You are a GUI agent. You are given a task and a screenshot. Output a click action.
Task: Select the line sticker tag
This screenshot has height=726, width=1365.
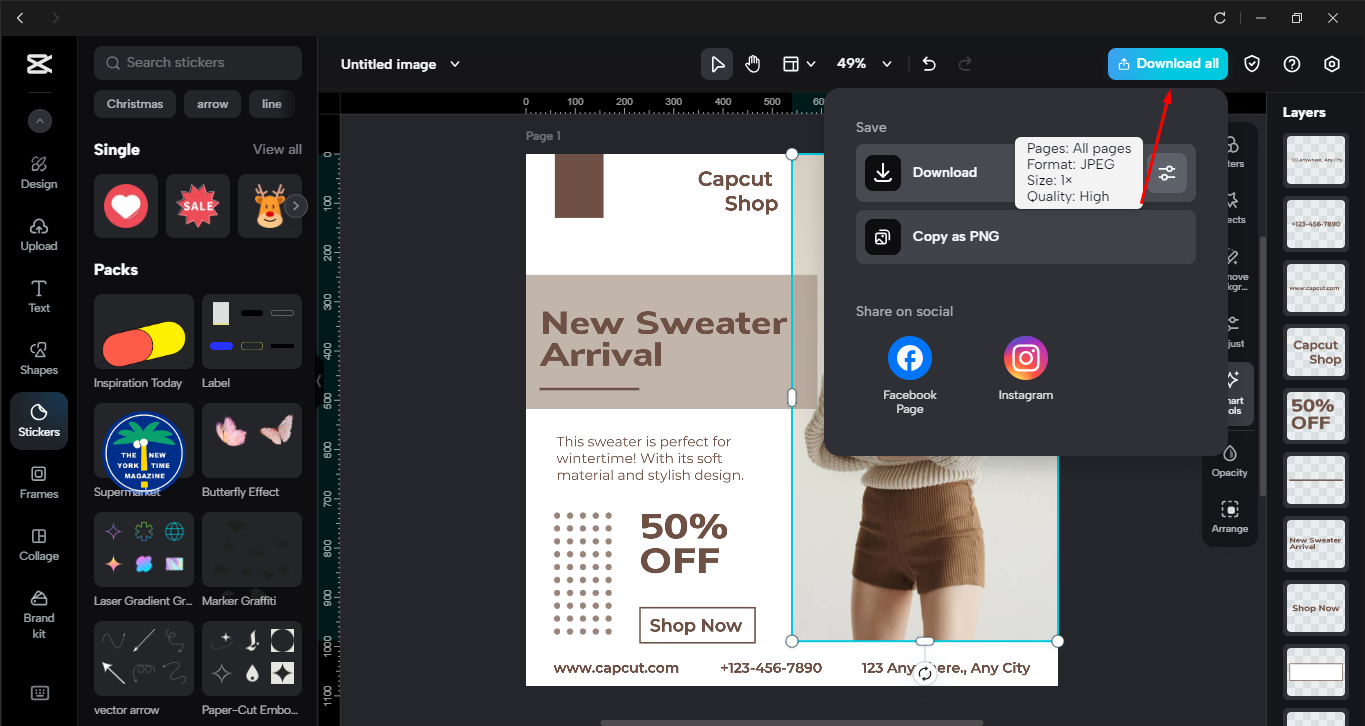pyautogui.click(x=272, y=104)
